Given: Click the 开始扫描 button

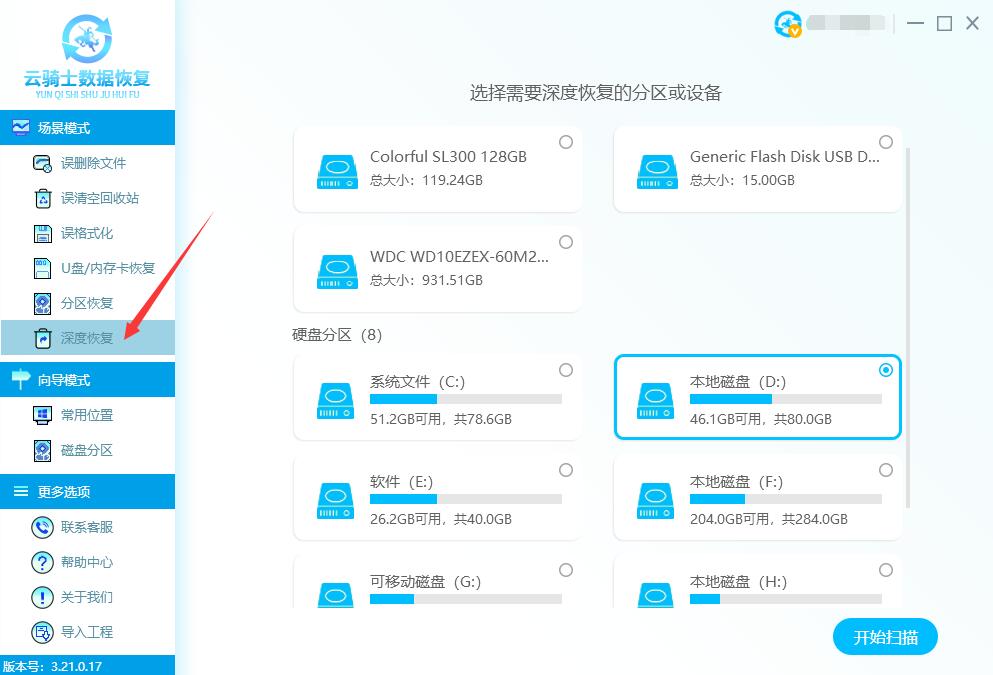Looking at the screenshot, I should 885,637.
